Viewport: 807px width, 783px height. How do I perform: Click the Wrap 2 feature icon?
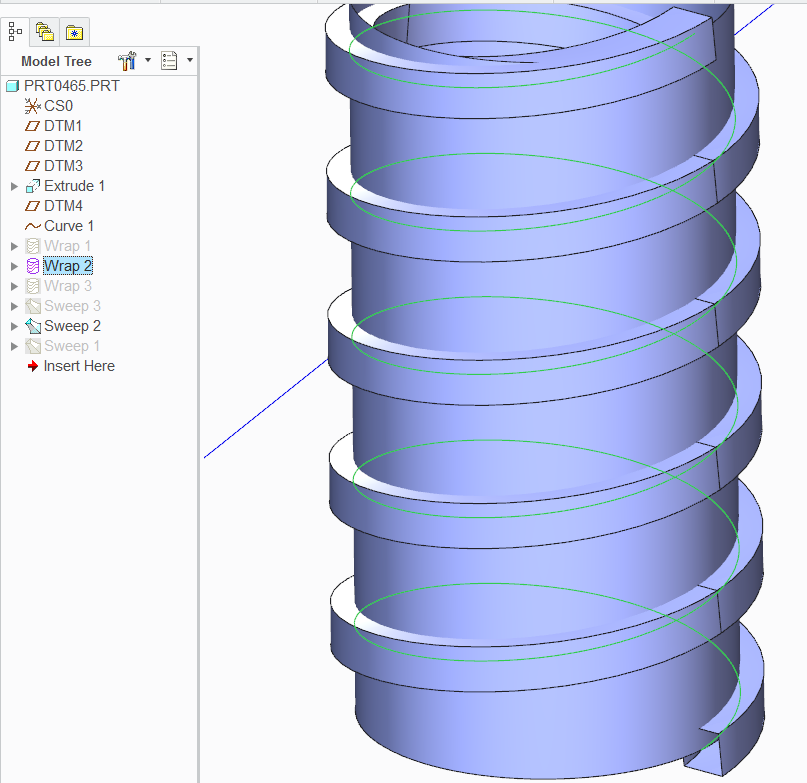32,266
